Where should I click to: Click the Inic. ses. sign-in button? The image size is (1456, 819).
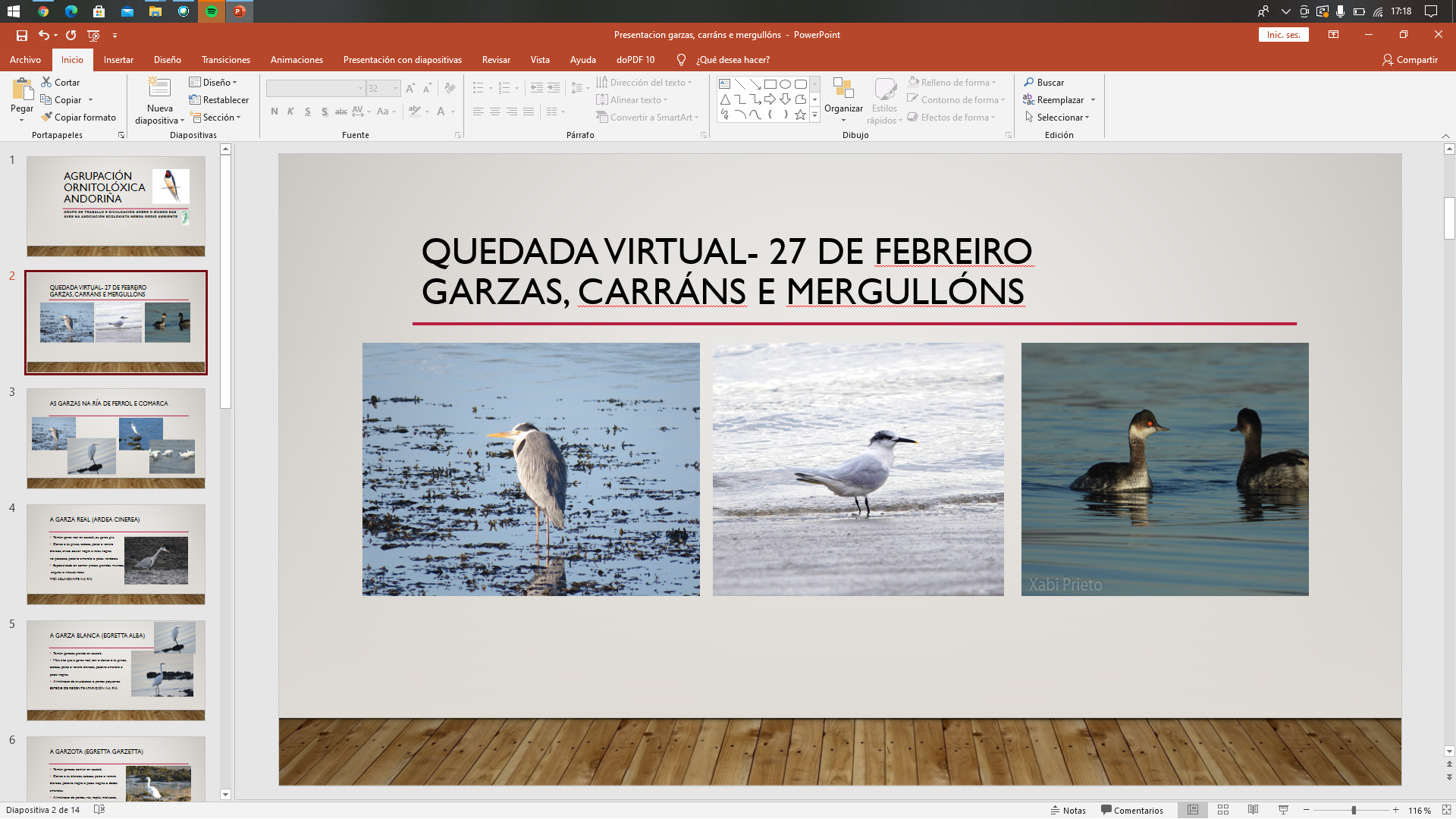click(x=1283, y=35)
